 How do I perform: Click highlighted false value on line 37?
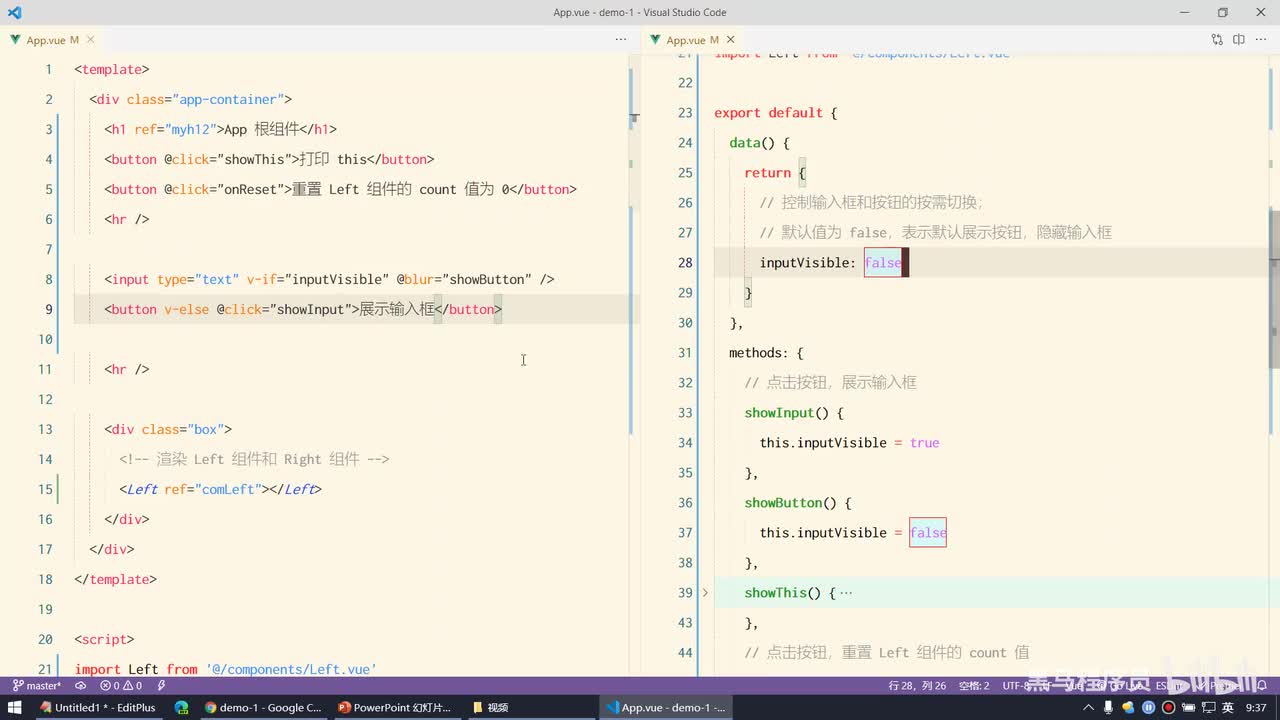coord(928,533)
